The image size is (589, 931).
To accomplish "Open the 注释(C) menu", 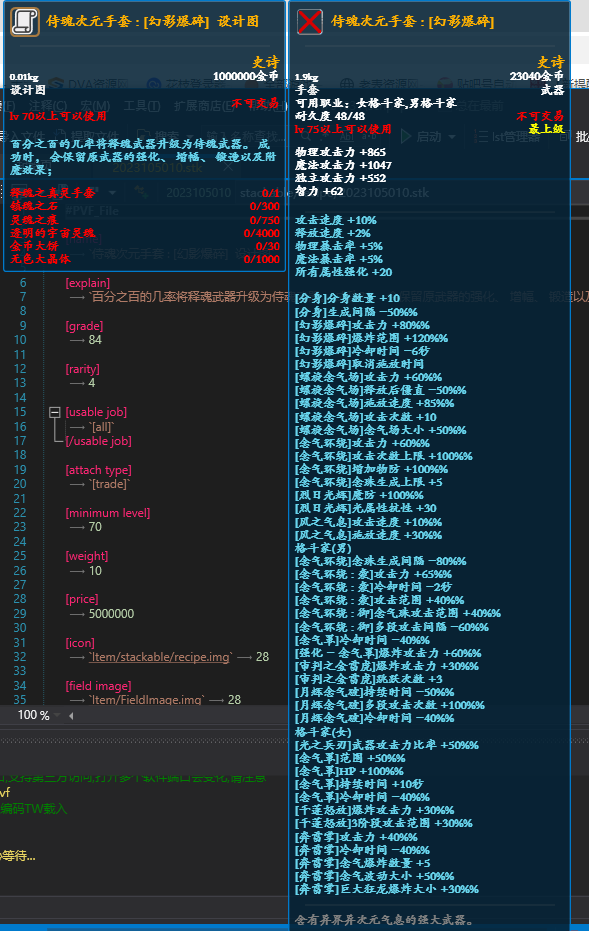I will coord(48,106).
